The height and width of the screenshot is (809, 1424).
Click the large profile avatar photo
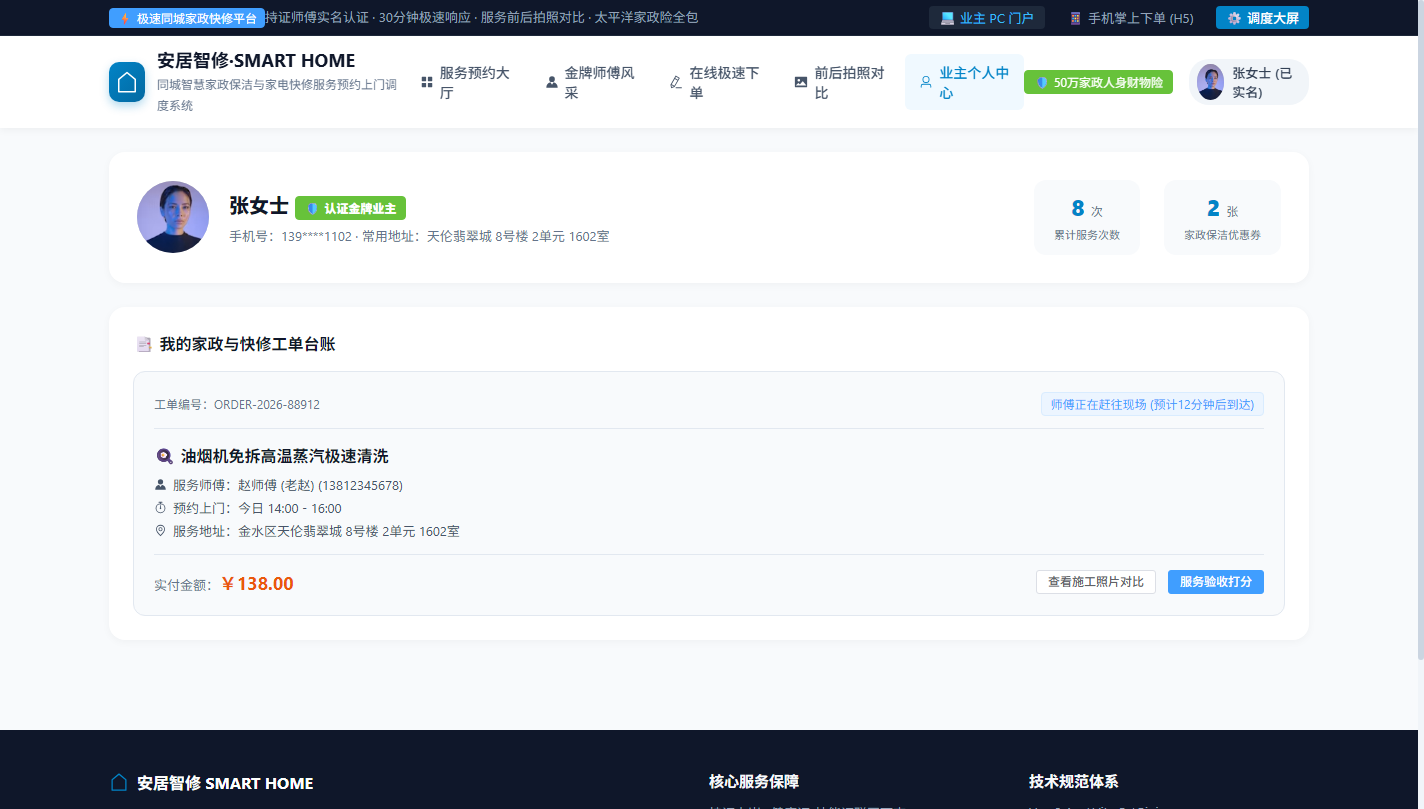173,217
